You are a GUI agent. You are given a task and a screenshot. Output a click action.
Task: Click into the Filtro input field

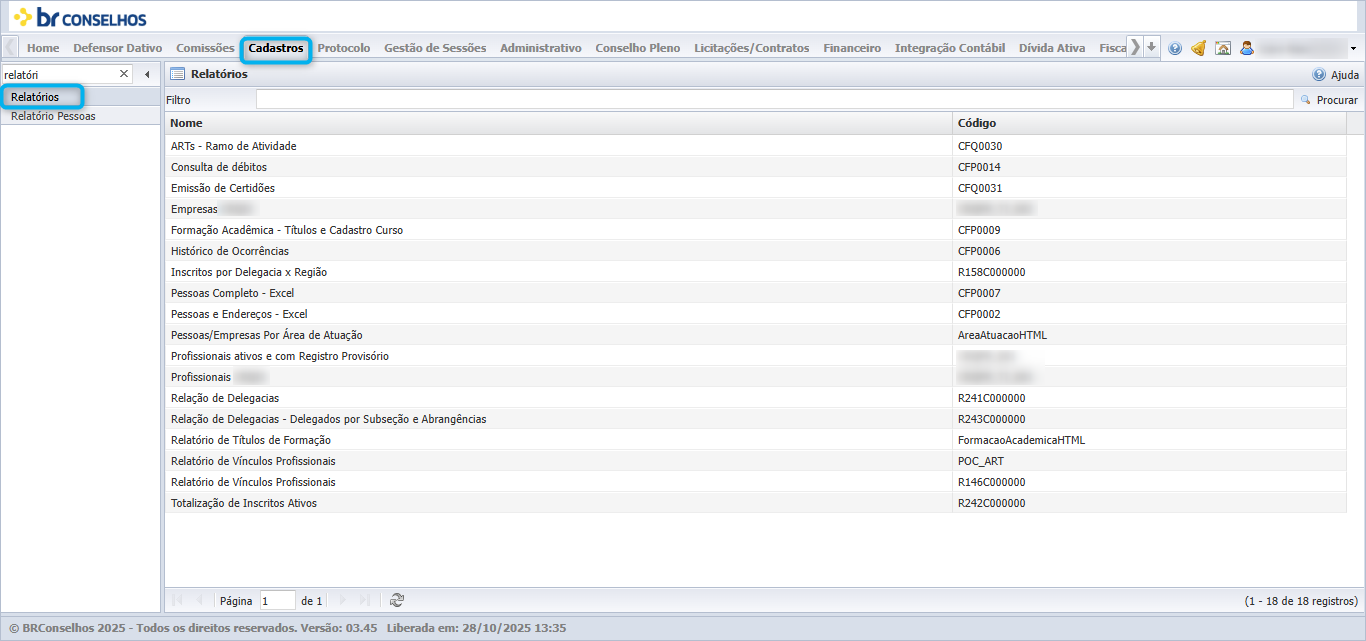click(775, 99)
